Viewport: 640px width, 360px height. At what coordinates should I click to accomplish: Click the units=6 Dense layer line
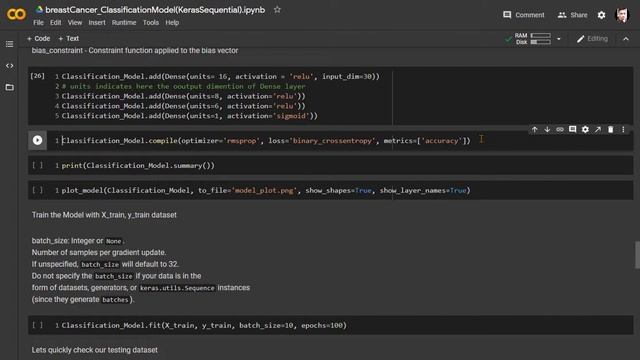pos(183,106)
